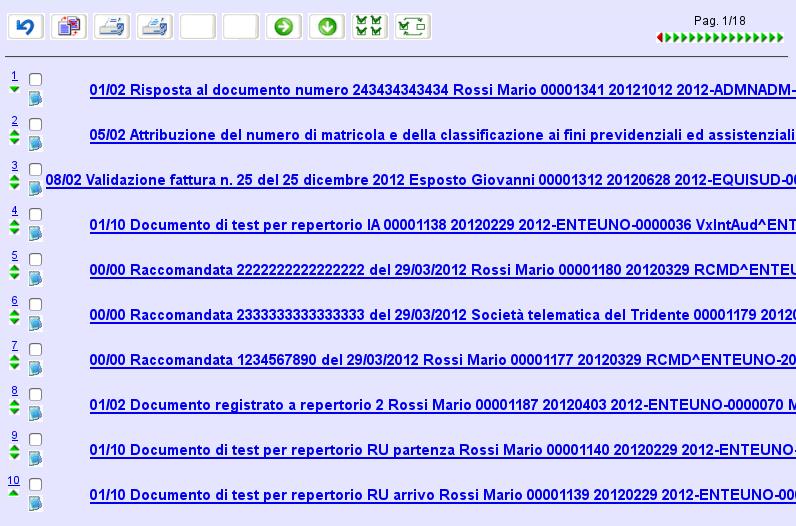The image size is (796, 526).
Task: Click row number link 1
Action: pyautogui.click(x=14, y=76)
